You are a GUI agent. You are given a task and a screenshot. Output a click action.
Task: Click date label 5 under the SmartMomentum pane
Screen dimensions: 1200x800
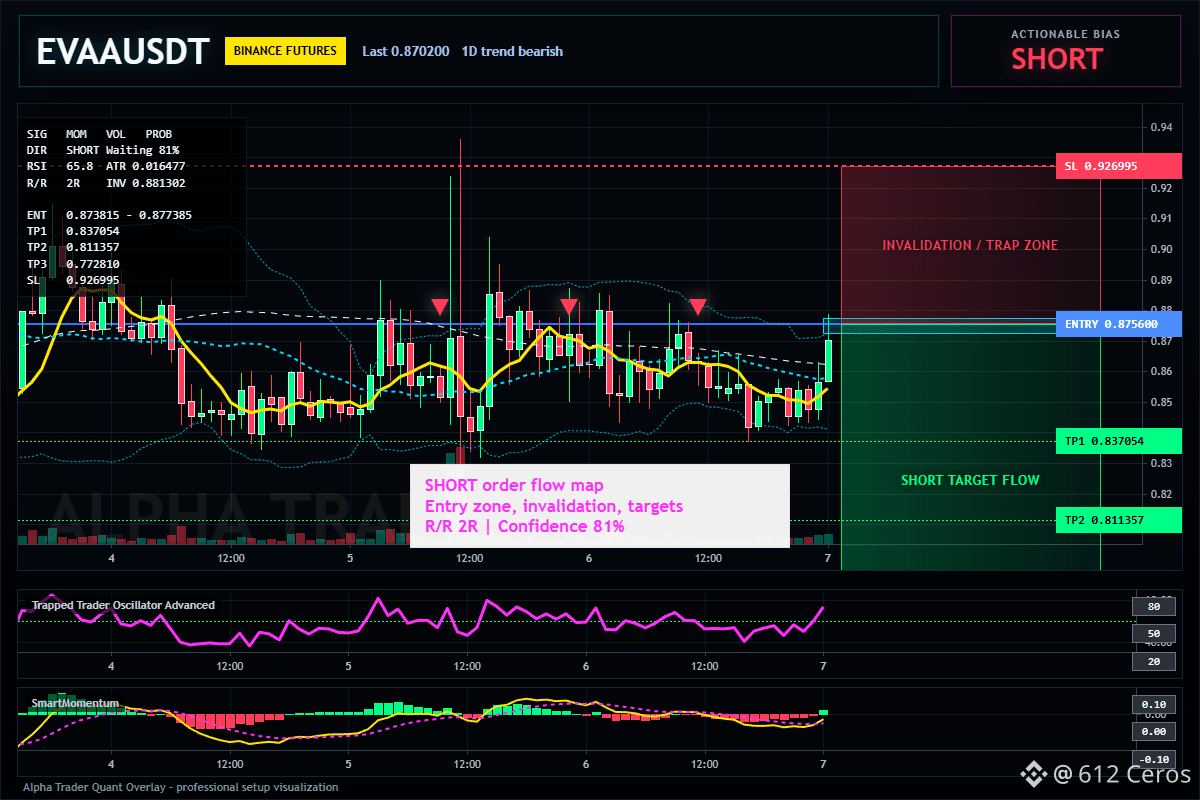[x=348, y=763]
